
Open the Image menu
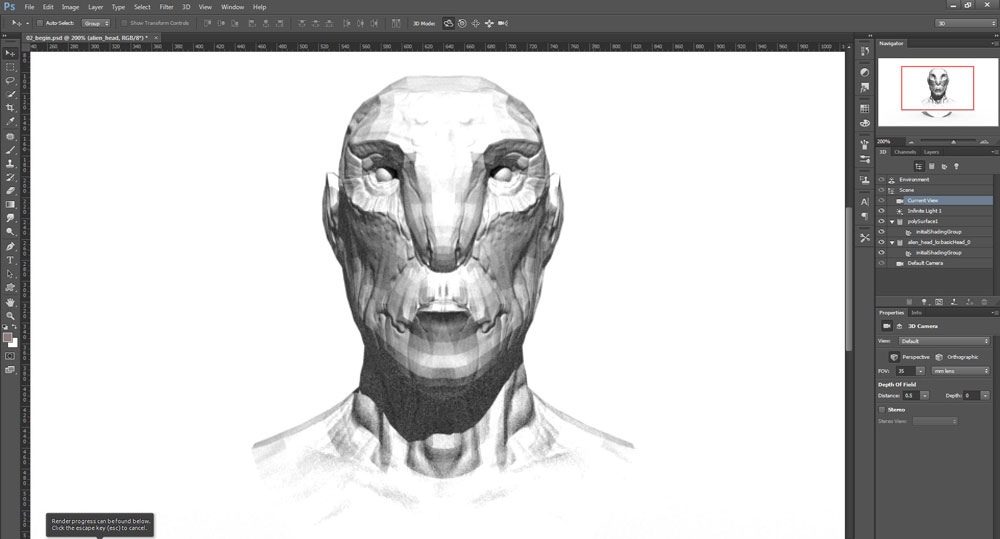coord(70,7)
